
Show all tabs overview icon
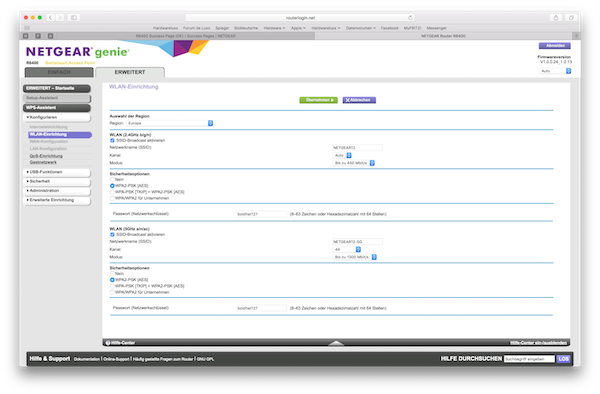[x=571, y=18]
